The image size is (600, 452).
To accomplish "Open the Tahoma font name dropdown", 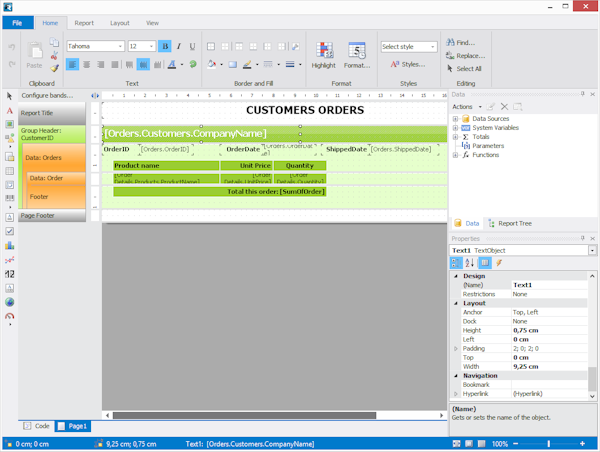I will tap(121, 46).
